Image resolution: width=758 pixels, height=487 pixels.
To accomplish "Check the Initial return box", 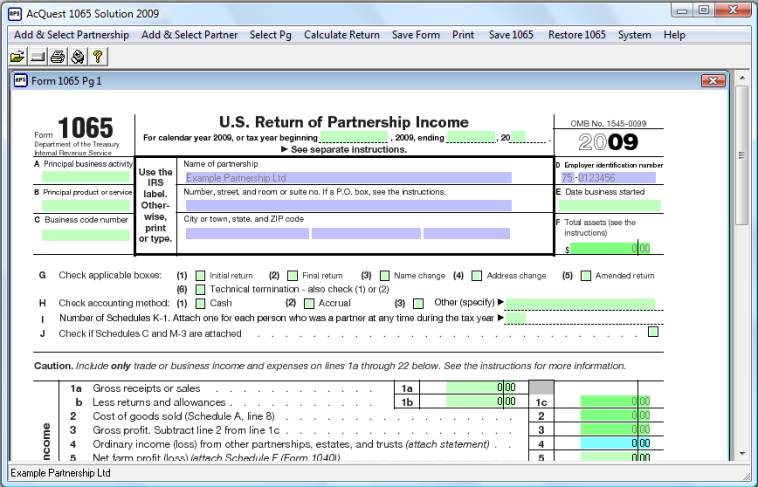I will [200, 276].
